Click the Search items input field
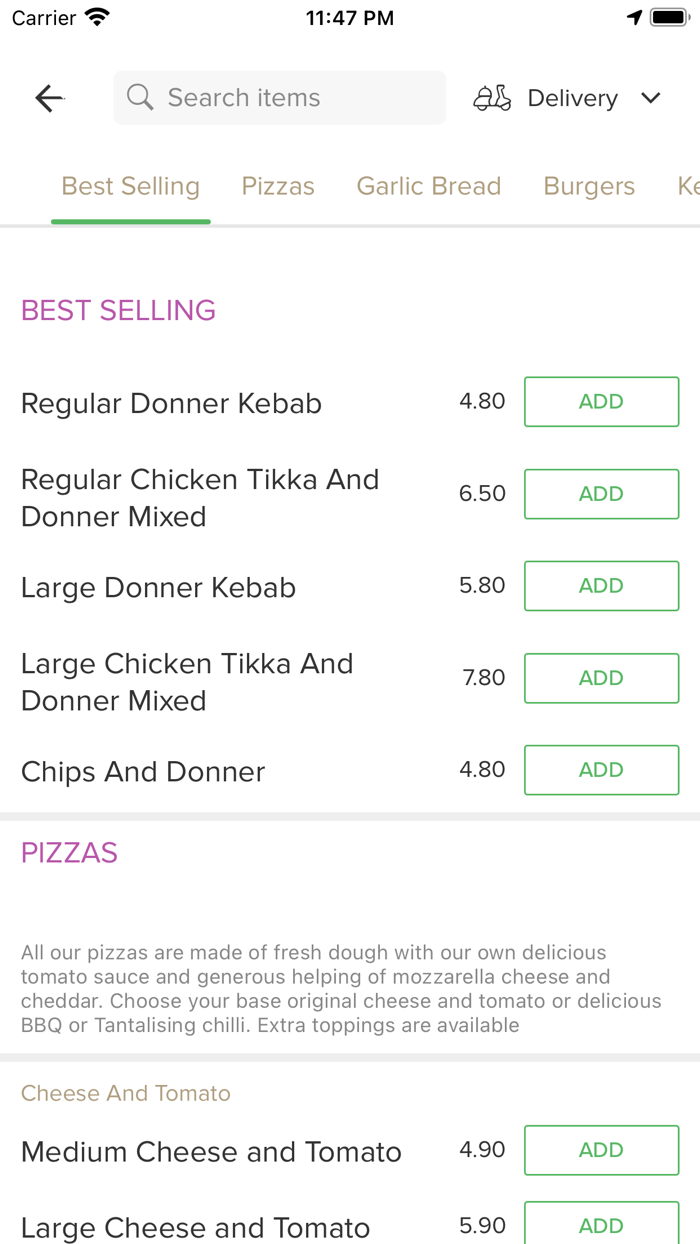The width and height of the screenshot is (700, 1244). click(x=280, y=97)
